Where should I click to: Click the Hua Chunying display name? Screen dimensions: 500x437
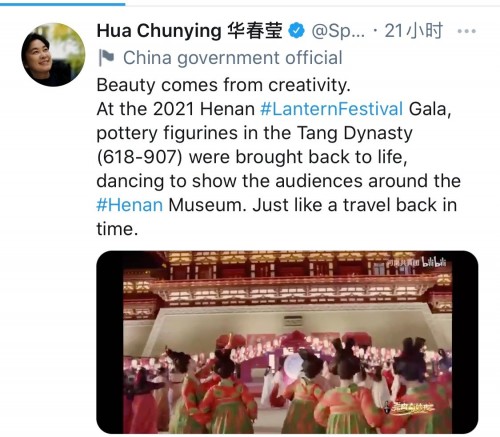[189, 31]
